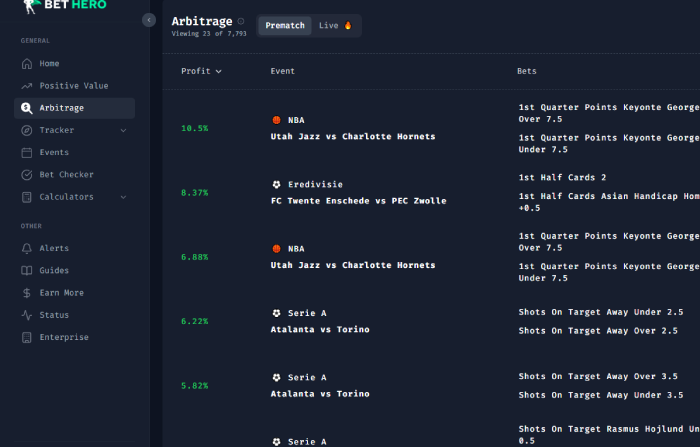700x447 pixels.
Task: Open Atalanta vs Torino 5.82% event
Action: click(320, 394)
